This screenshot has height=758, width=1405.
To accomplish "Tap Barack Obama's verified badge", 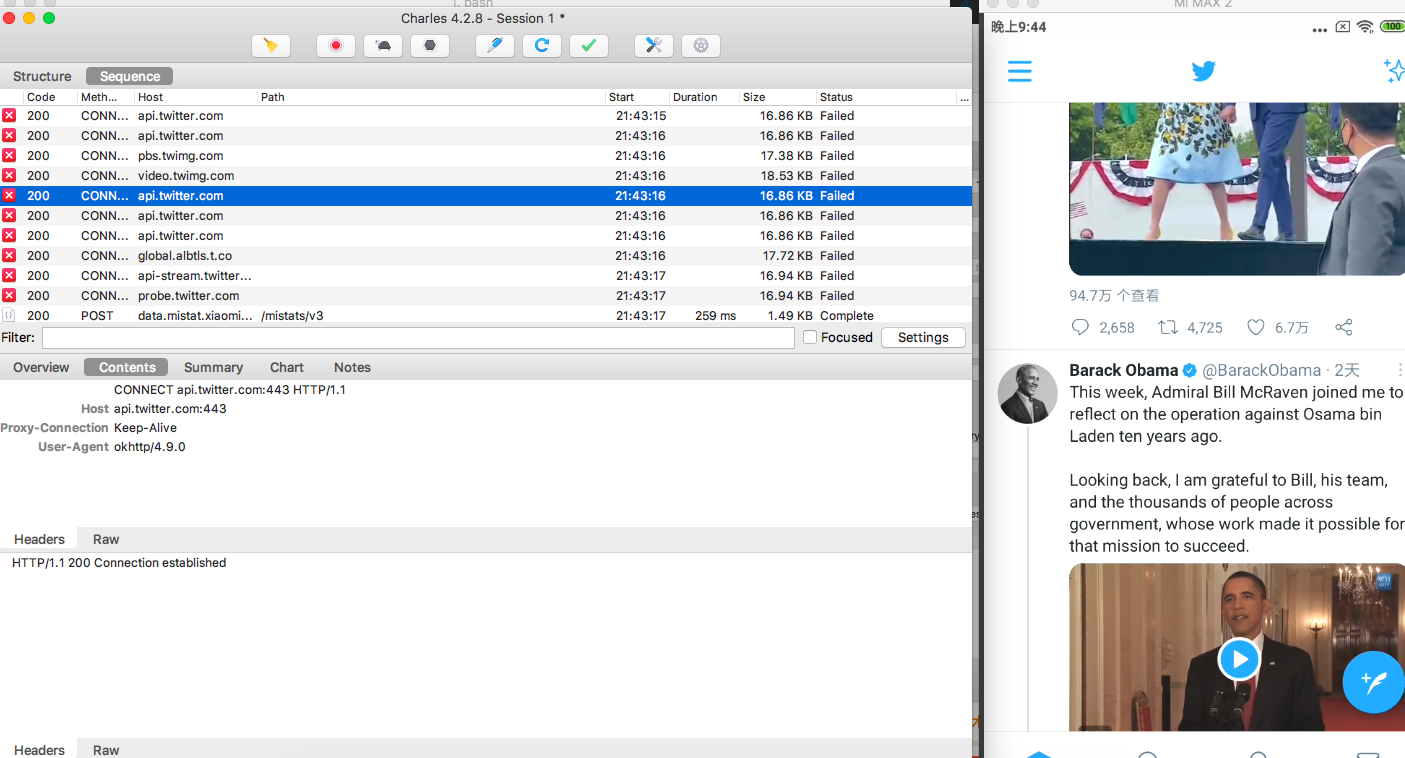I will tap(1190, 370).
